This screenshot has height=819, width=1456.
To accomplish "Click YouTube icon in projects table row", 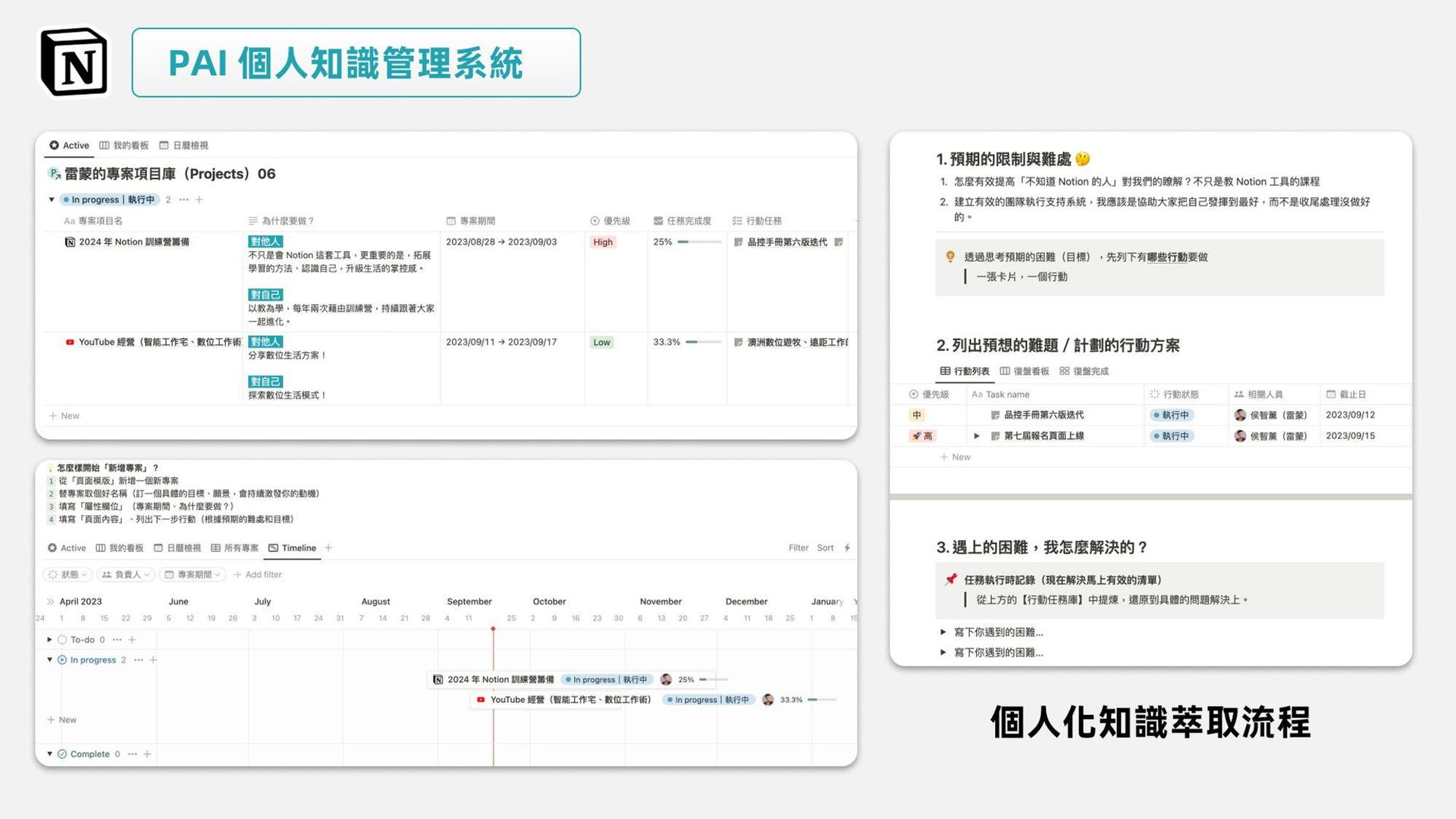I will [70, 342].
